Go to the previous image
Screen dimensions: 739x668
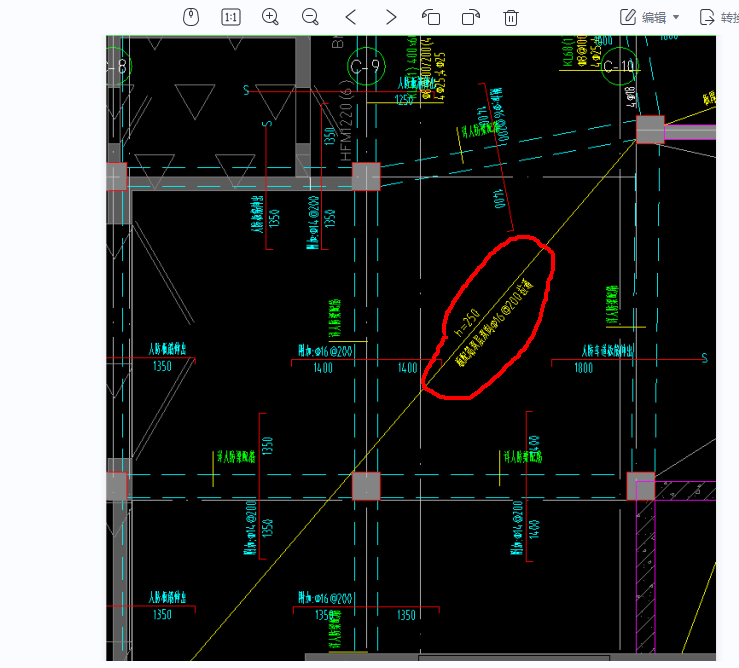pyautogui.click(x=351, y=17)
